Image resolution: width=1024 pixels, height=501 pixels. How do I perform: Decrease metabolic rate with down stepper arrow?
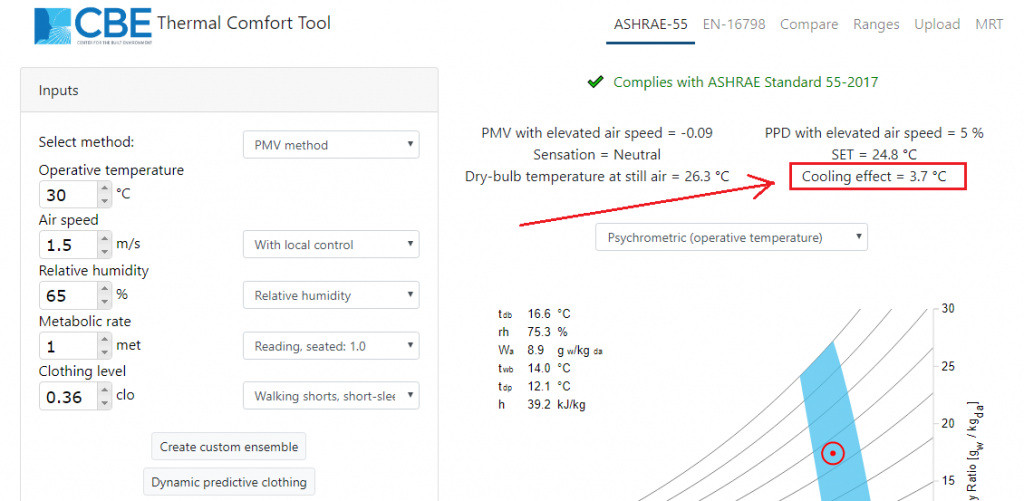point(105,351)
